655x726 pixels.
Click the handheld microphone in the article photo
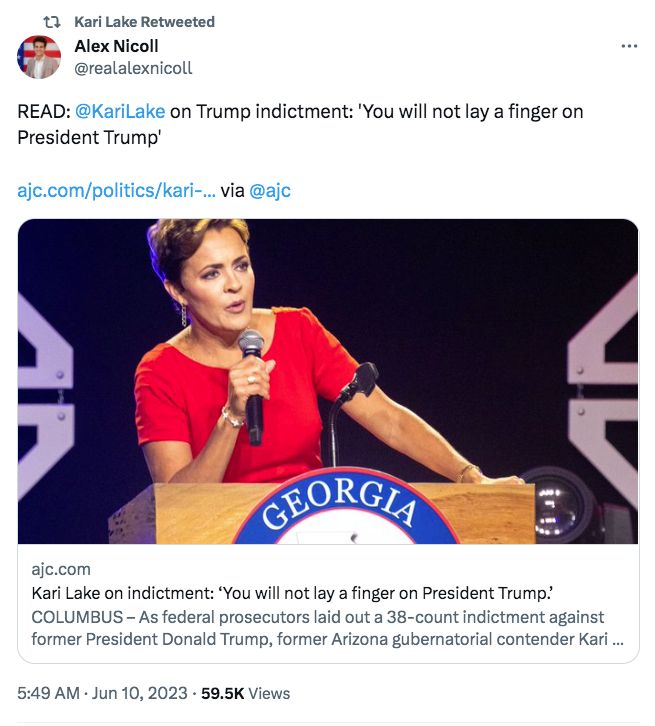[252, 385]
